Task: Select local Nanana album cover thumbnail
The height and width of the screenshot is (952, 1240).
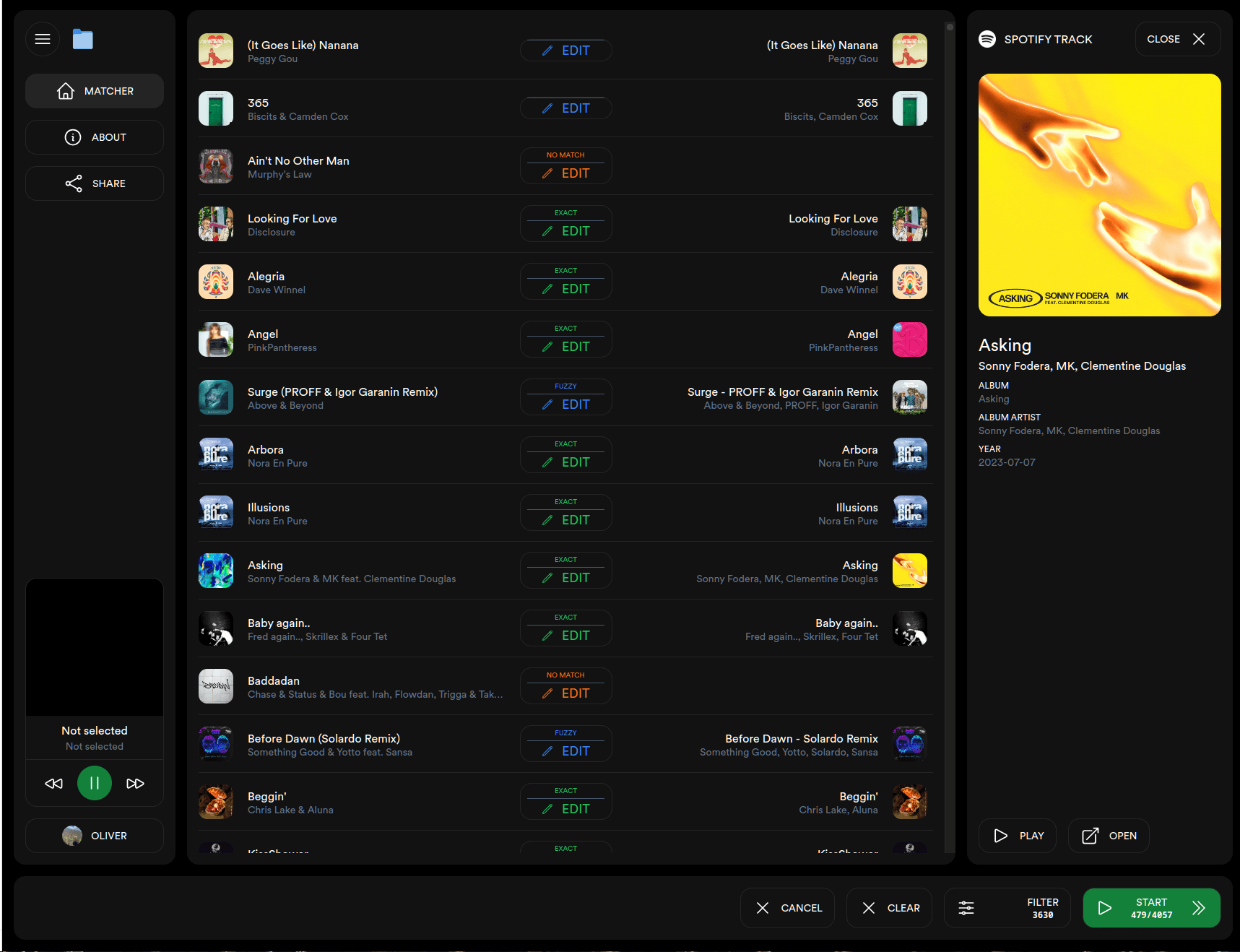Action: [x=216, y=51]
